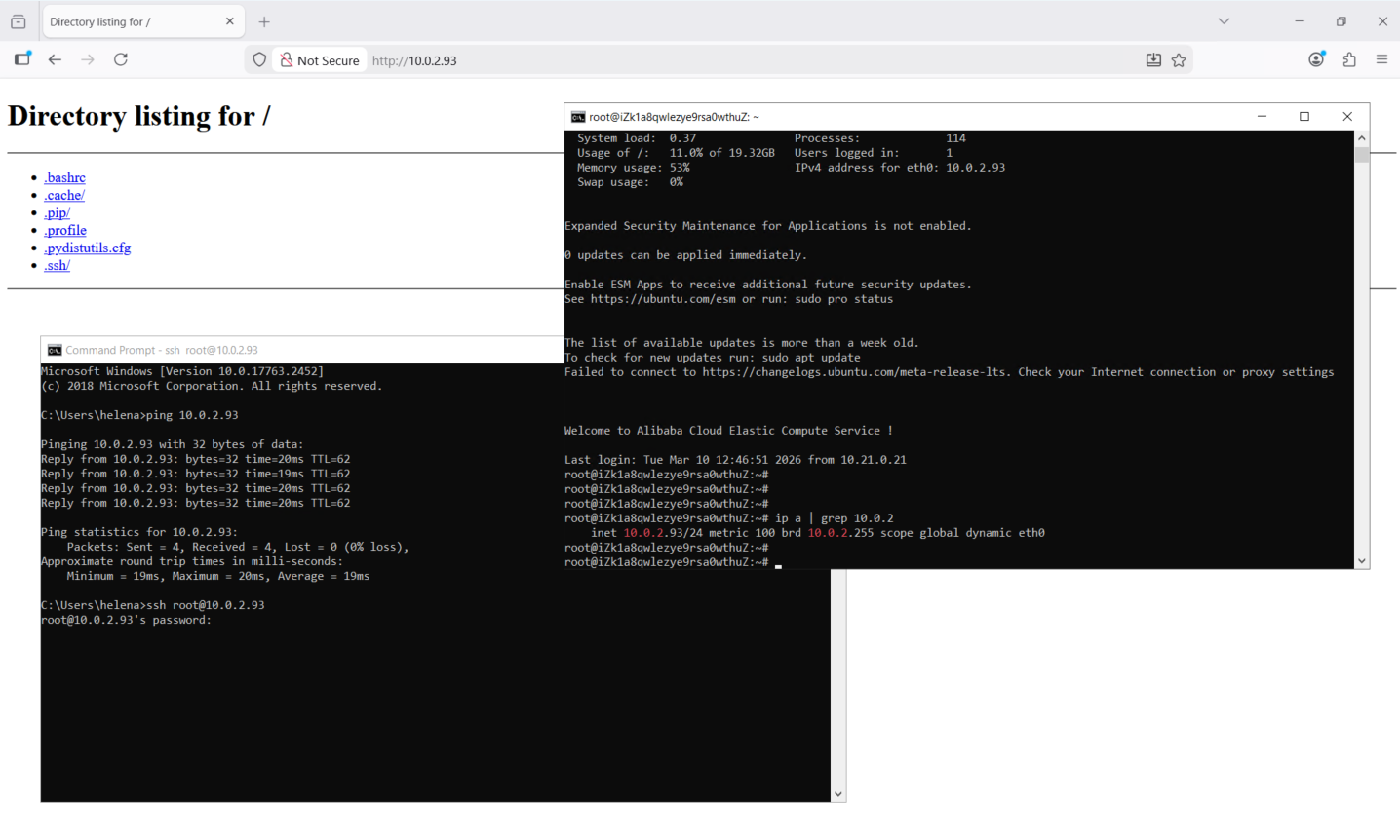Open a new browser tab

[x=264, y=21]
